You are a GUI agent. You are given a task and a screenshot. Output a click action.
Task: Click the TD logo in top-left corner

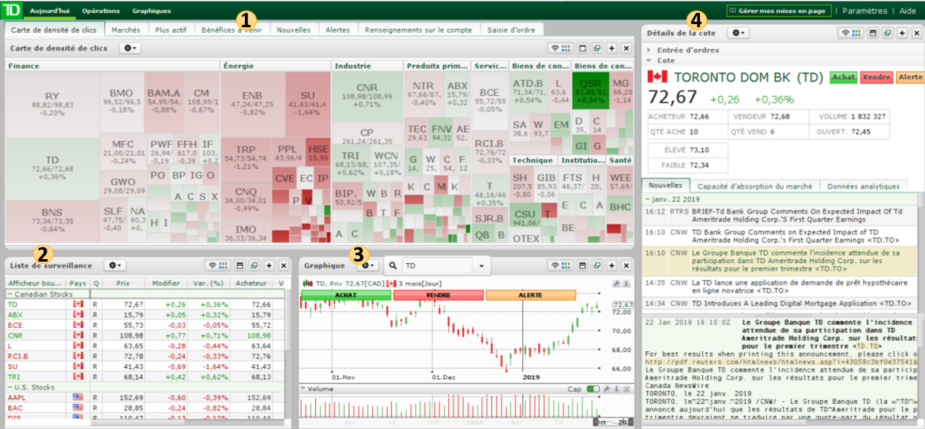[x=12, y=10]
